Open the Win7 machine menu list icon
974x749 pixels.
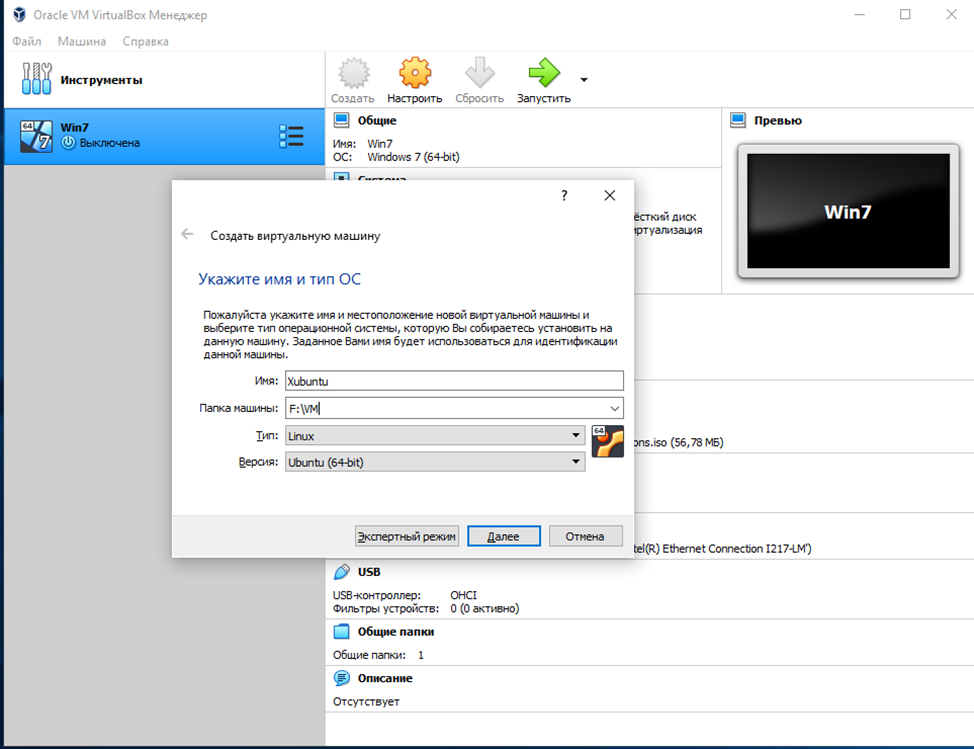click(291, 136)
